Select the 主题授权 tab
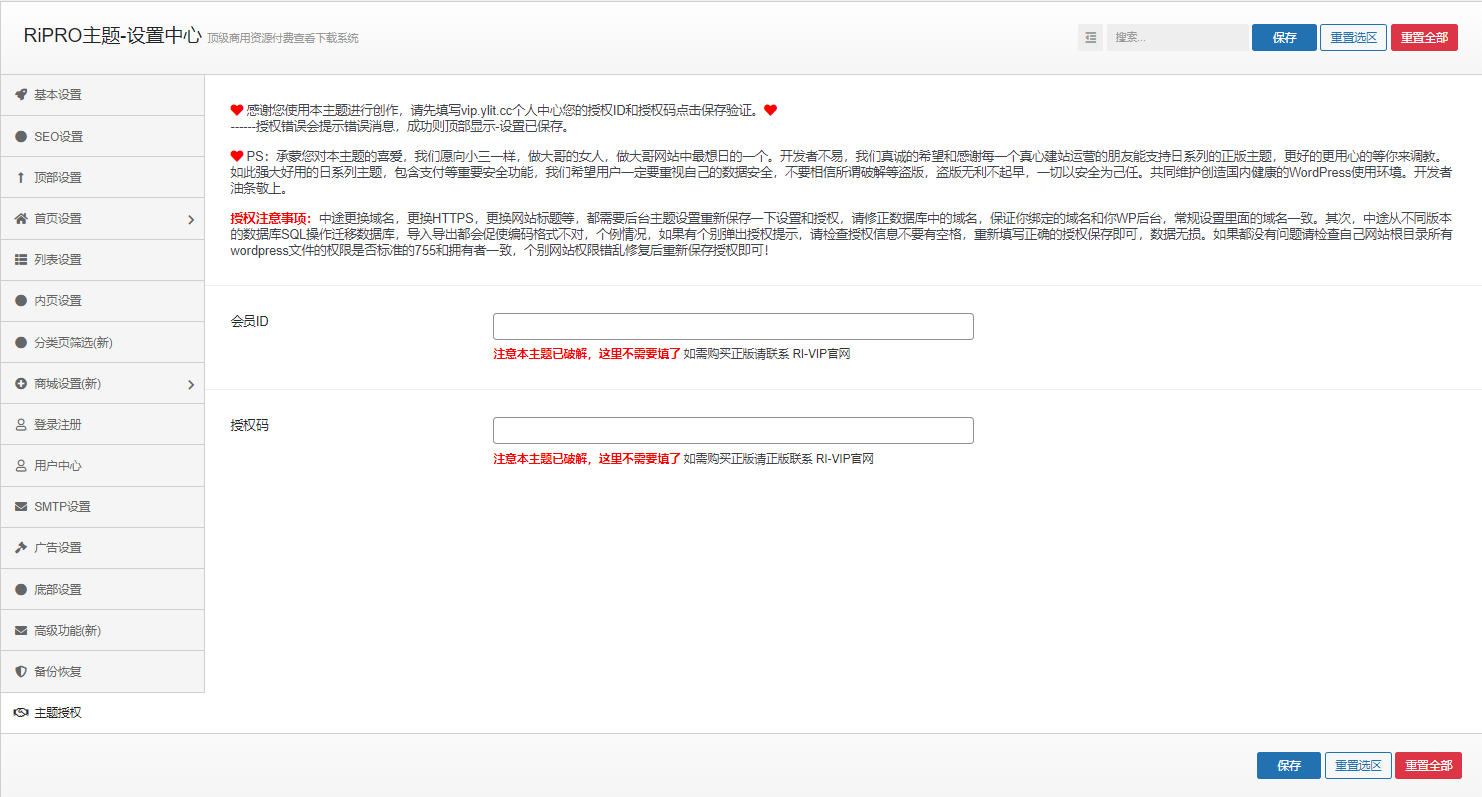The width and height of the screenshot is (1482, 797). (102, 712)
